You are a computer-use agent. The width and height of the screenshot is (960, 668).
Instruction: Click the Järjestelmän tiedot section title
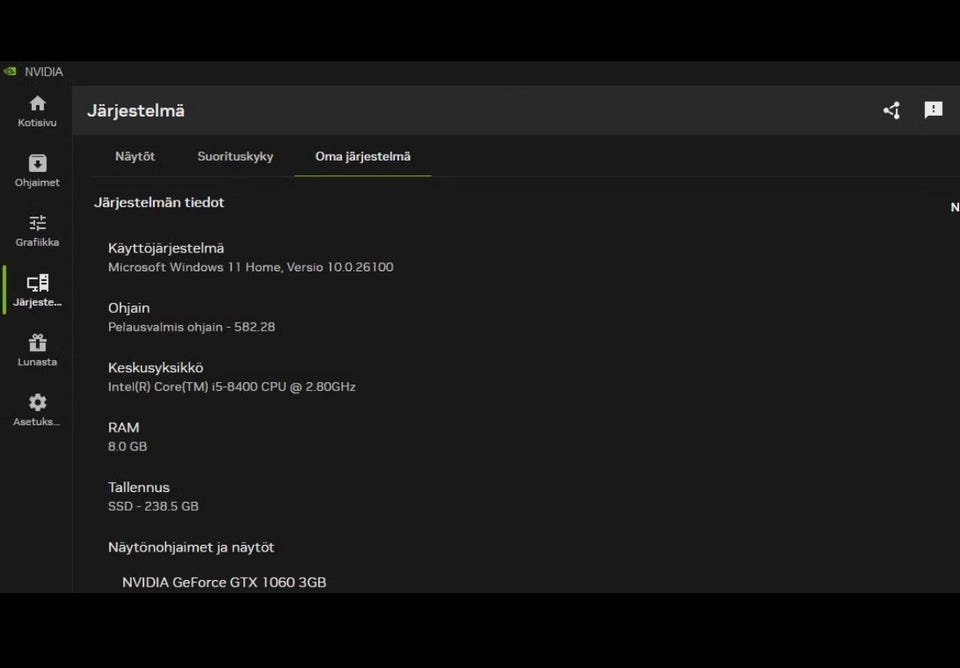coord(159,203)
